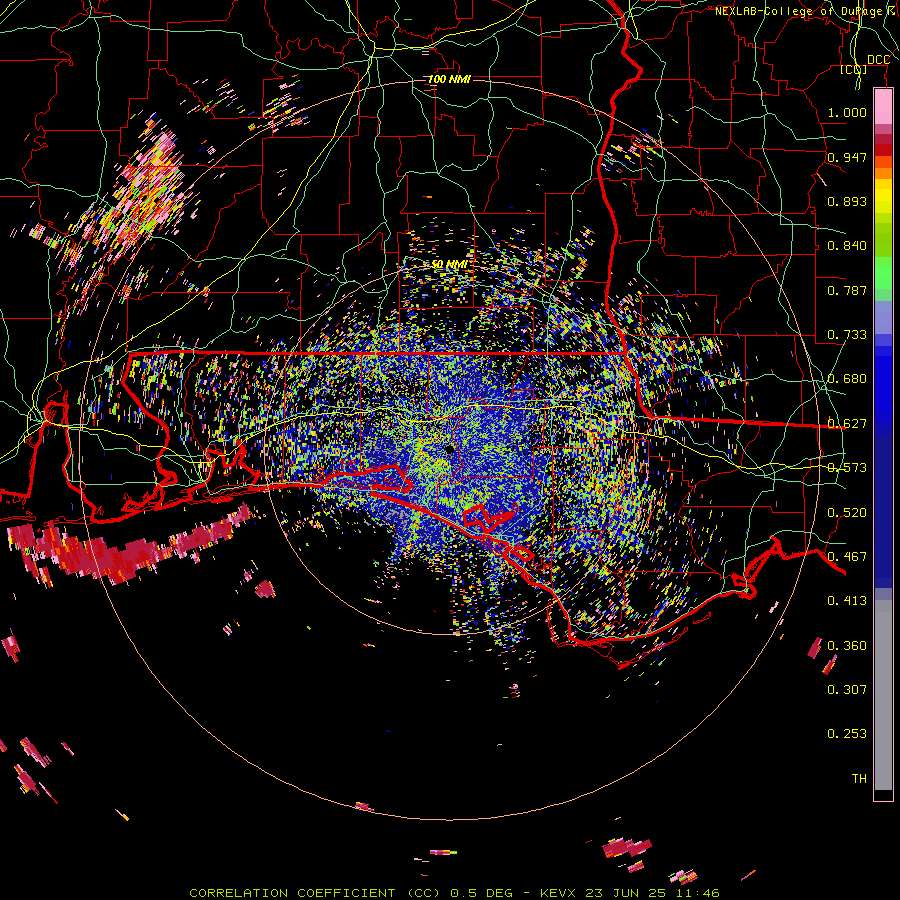Click the 0.413 legend value
900x900 pixels.
tap(847, 601)
